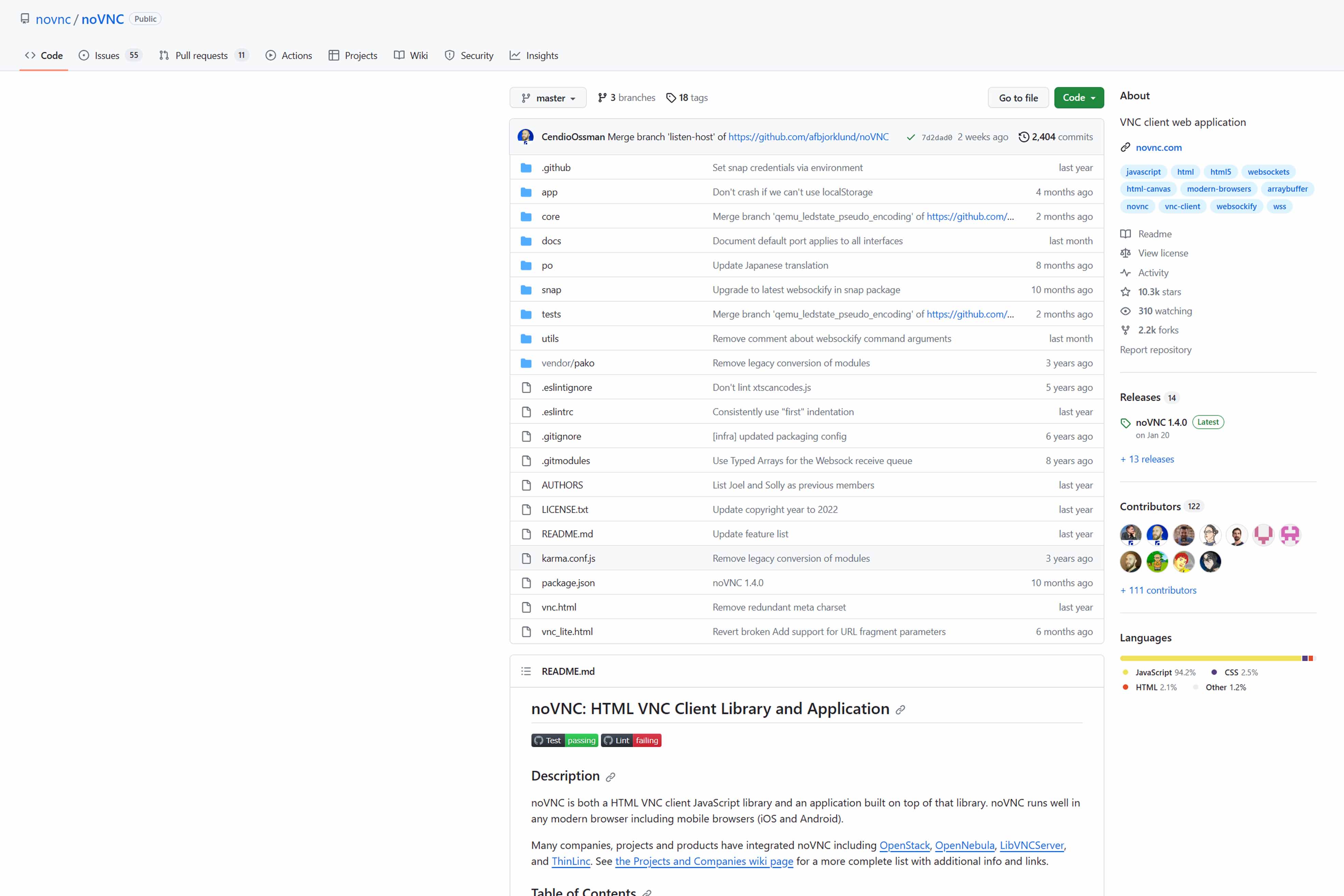Click anchor link icon beside noVNC title heading
Screen dimensions: 1344x896
(900, 709)
